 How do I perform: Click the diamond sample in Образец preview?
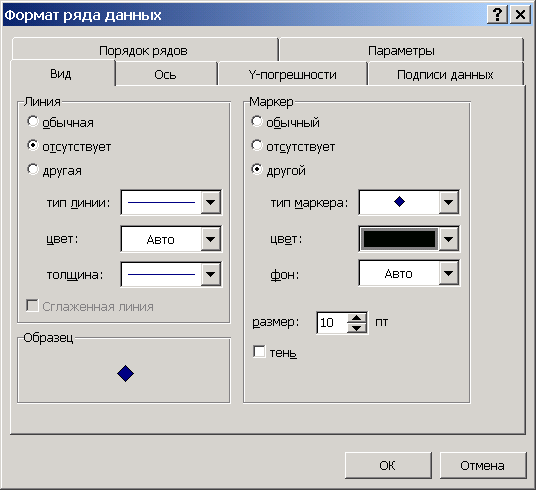(125, 373)
